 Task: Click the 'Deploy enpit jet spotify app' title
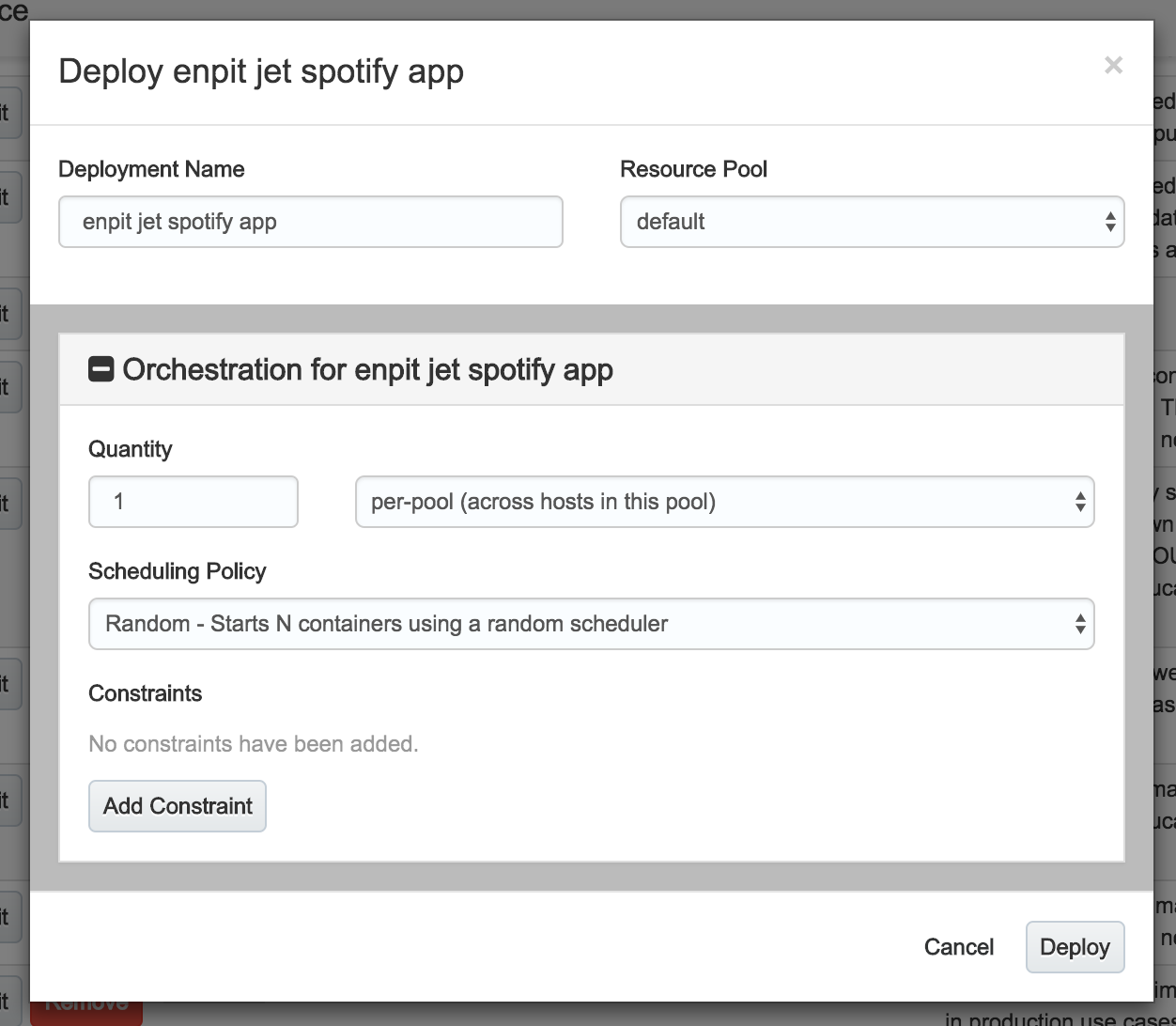pos(261,71)
